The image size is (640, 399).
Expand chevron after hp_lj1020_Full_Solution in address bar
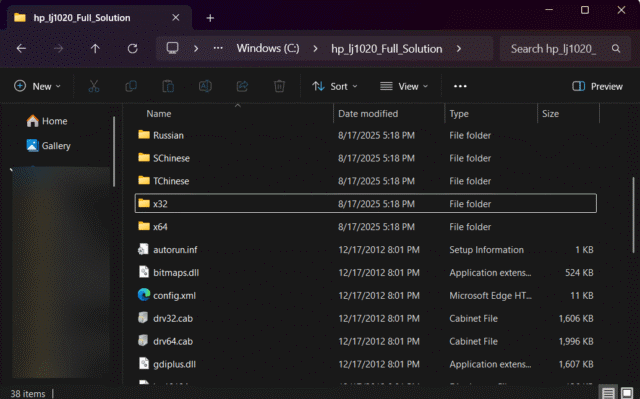pos(459,49)
